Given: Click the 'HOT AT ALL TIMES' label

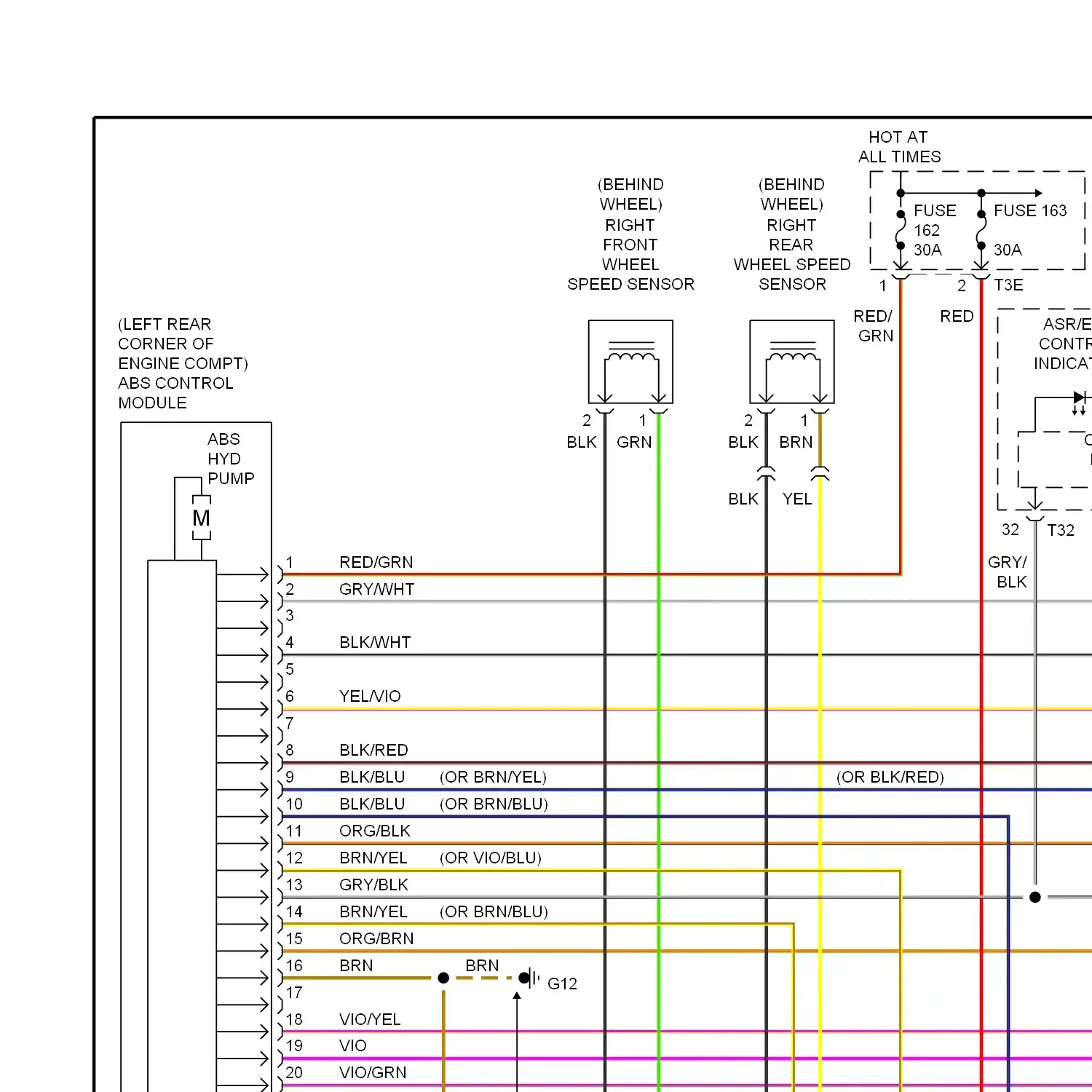Looking at the screenshot, I should click(899, 147).
